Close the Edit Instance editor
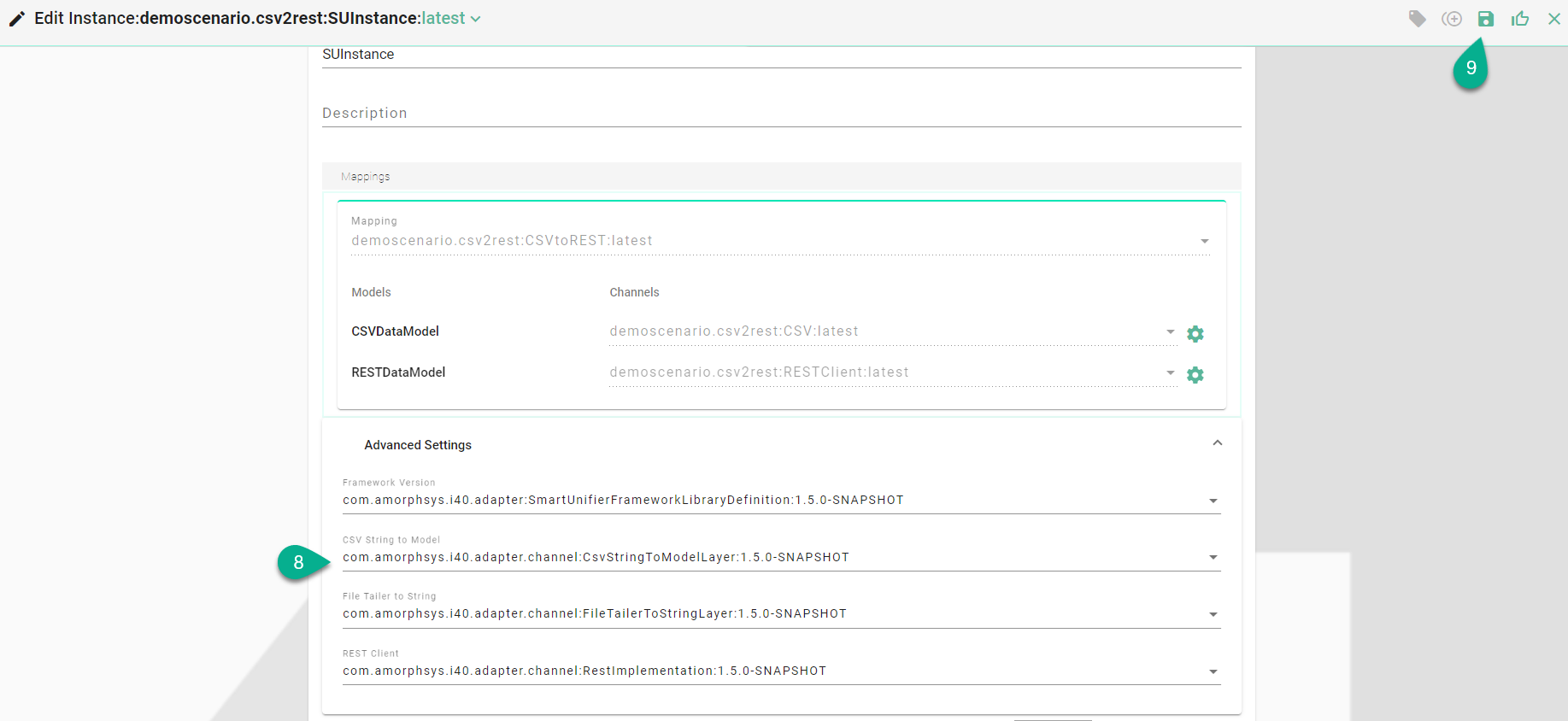Image resolution: width=1568 pixels, height=721 pixels. pos(1553,19)
